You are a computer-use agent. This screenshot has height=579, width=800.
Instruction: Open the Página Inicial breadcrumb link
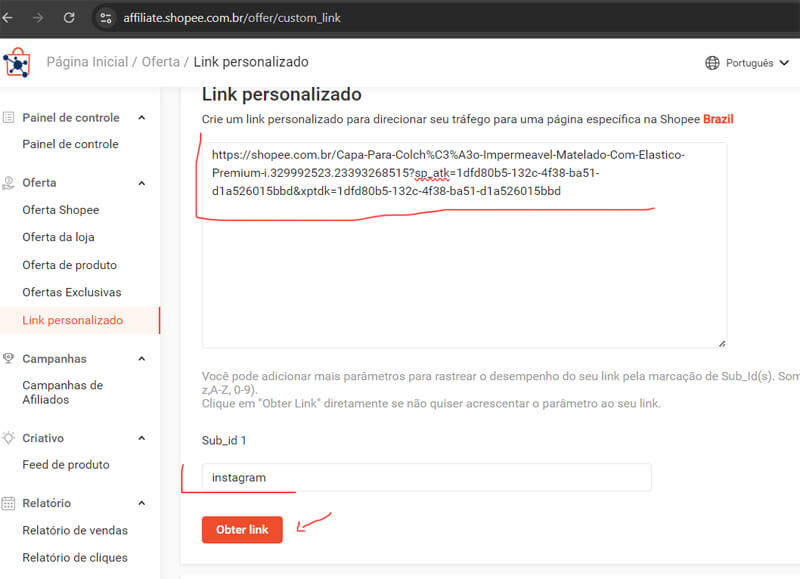pos(87,61)
